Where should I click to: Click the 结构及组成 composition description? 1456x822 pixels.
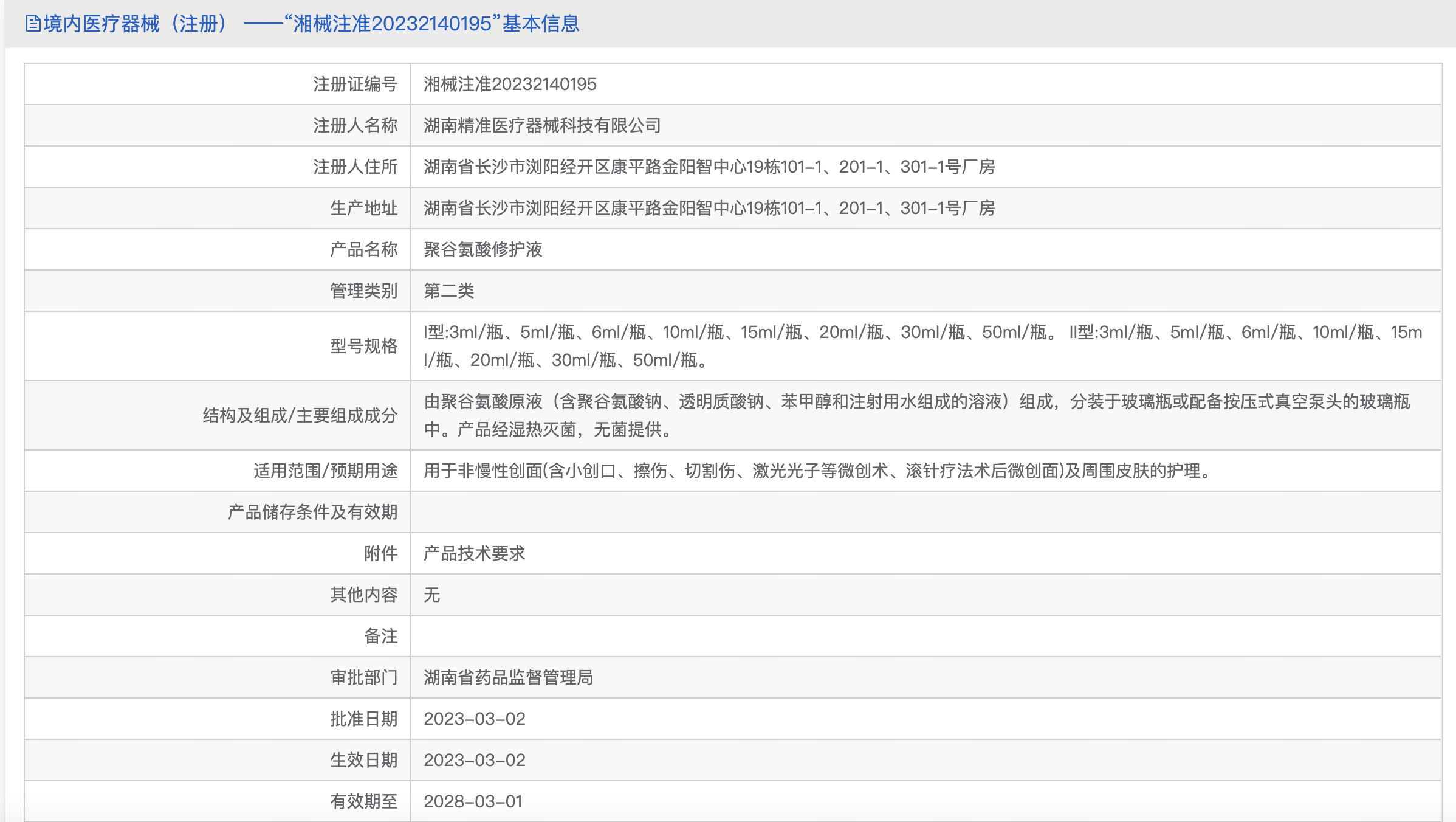click(x=916, y=415)
